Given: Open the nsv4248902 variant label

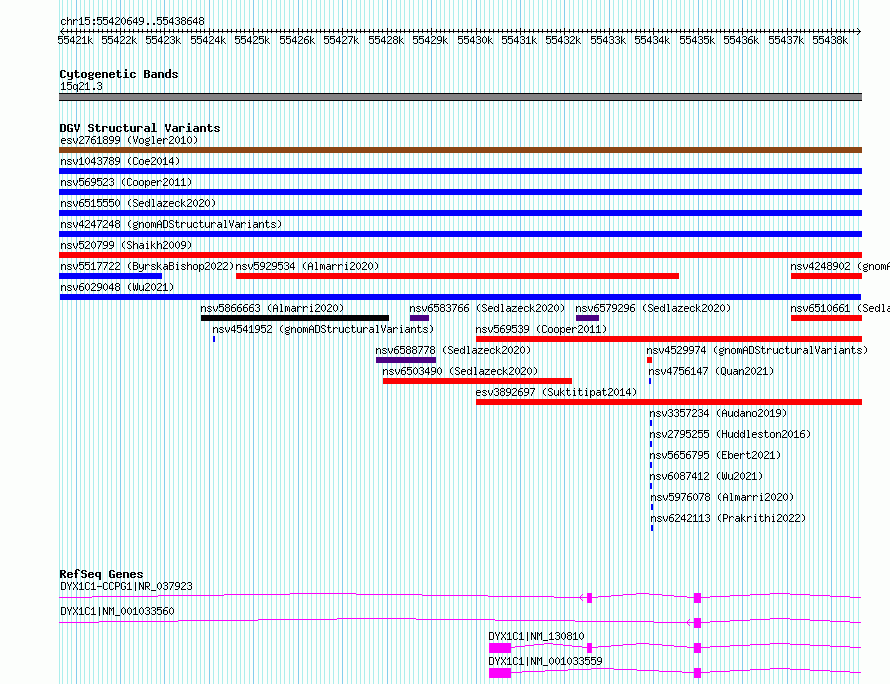Looking at the screenshot, I should coord(840,266).
